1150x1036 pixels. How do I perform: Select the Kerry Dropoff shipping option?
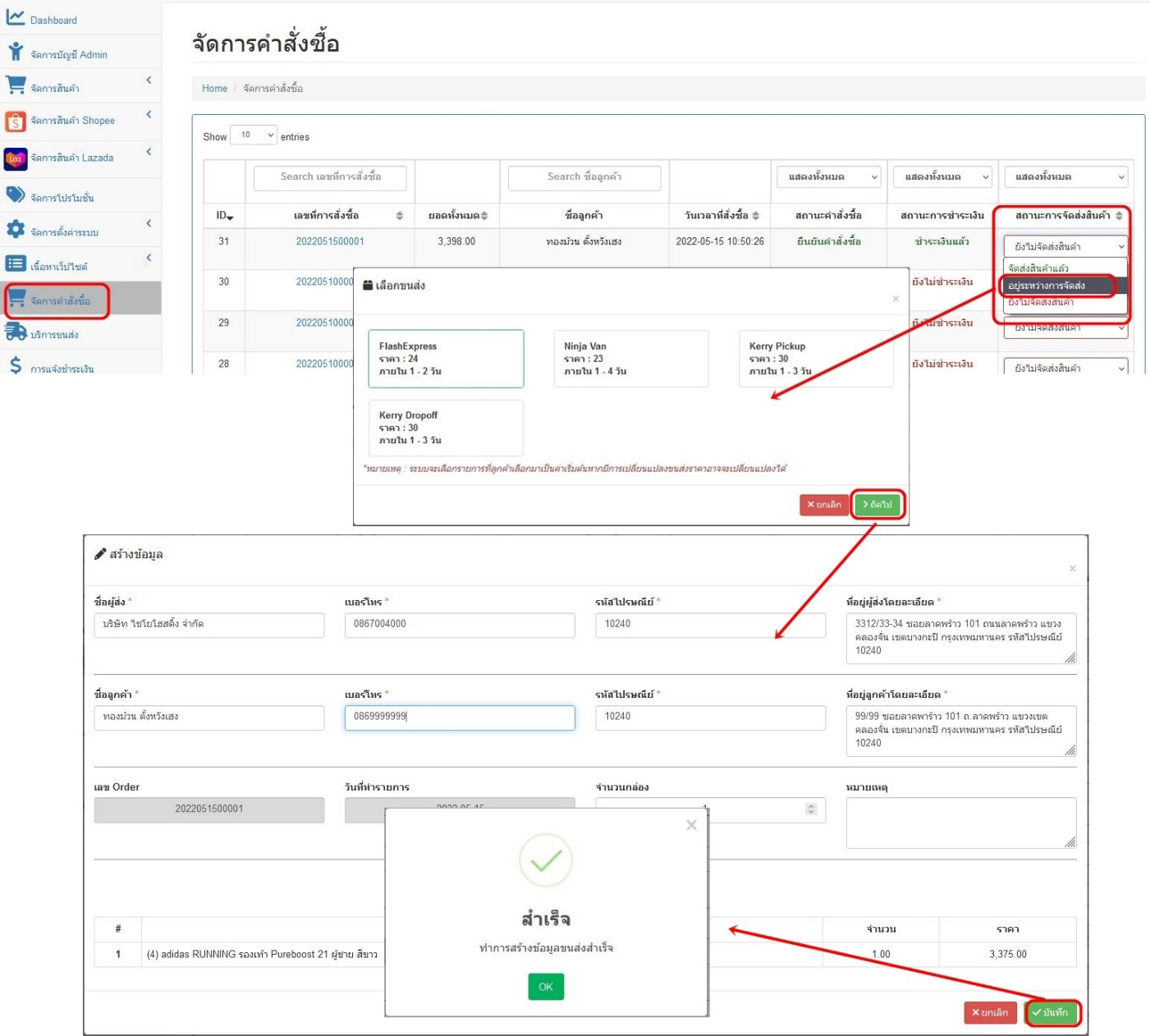click(445, 428)
